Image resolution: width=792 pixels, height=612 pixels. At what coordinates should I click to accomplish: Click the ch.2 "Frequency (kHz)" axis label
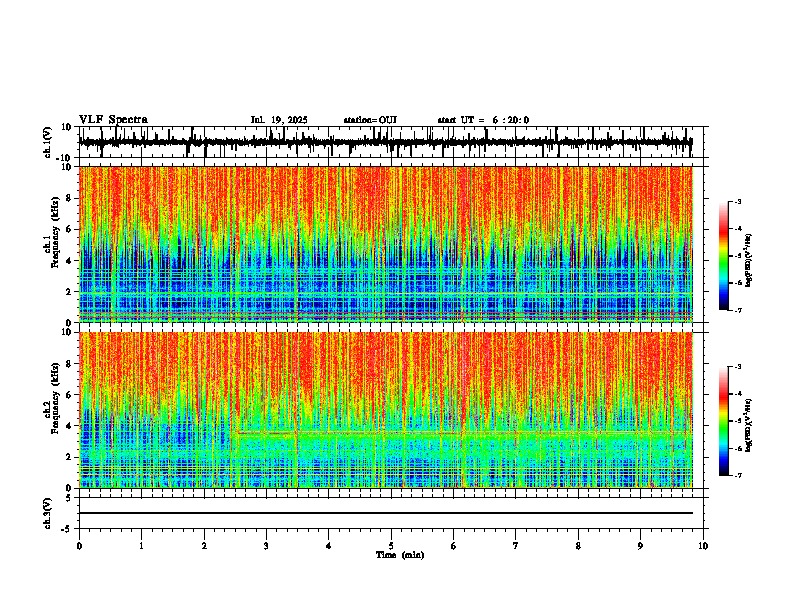coord(55,398)
